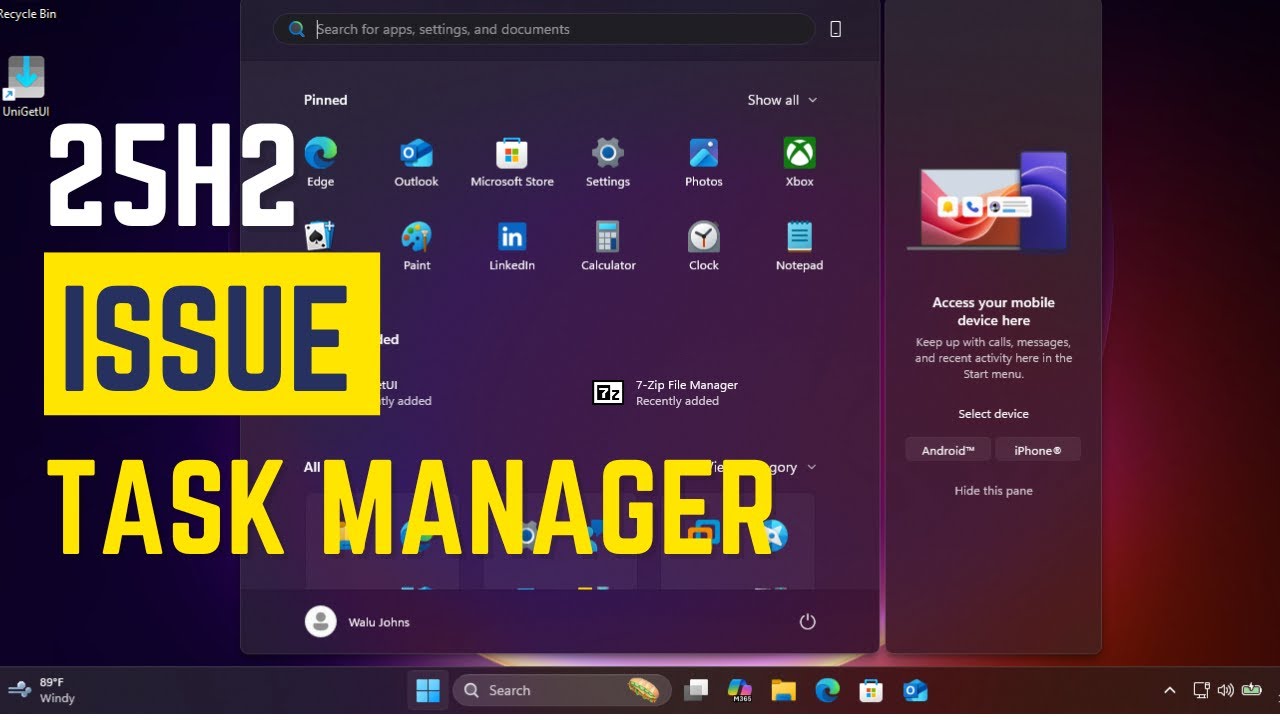Open Microsoft Store from the taskbar
Screen dimensions: 1280x720
(x=871, y=690)
